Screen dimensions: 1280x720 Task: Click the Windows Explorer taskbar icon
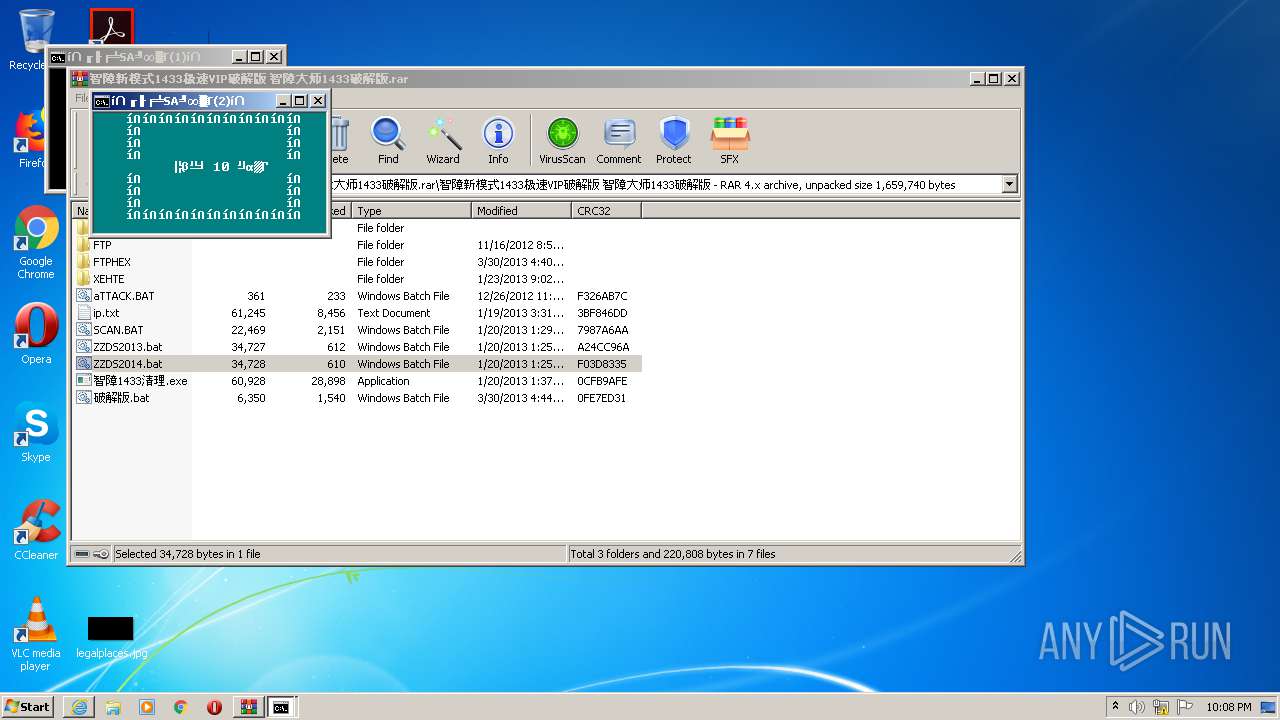pos(113,707)
